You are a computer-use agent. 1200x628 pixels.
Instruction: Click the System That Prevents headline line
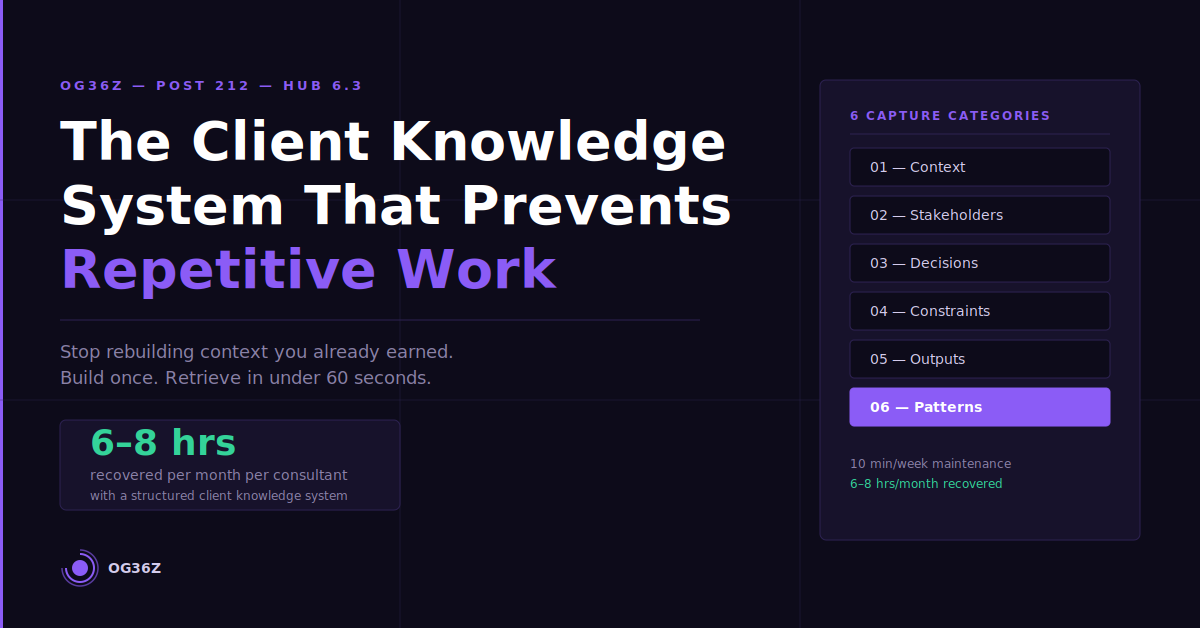coord(396,205)
